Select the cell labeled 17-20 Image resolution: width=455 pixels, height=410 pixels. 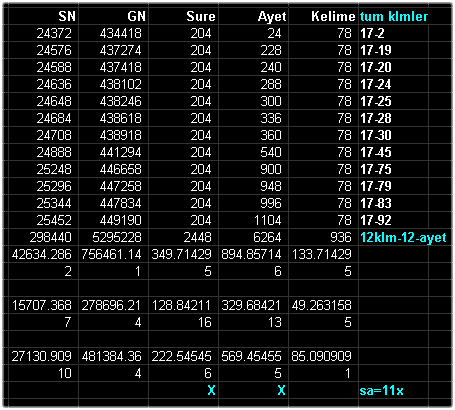[394, 67]
